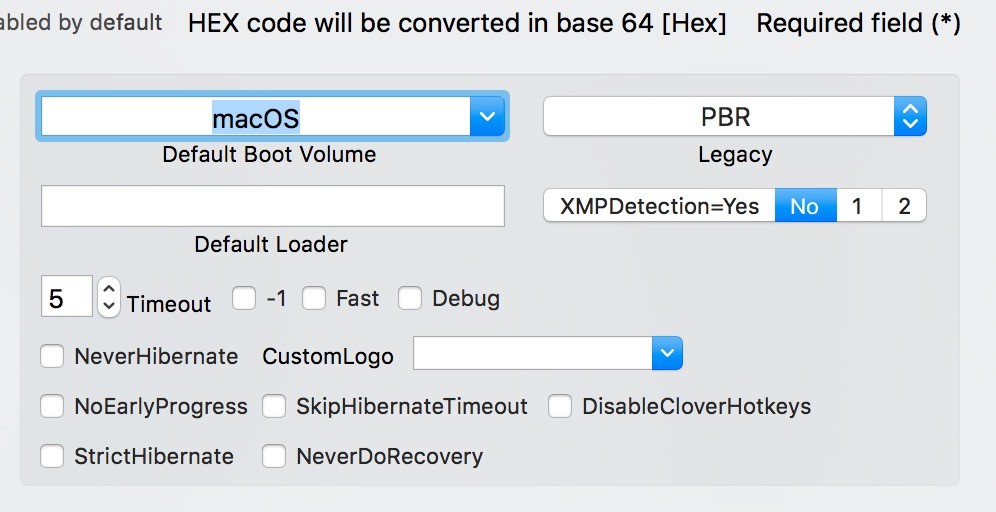
Task: Click the macOS text in boot volume field
Action: point(255,118)
